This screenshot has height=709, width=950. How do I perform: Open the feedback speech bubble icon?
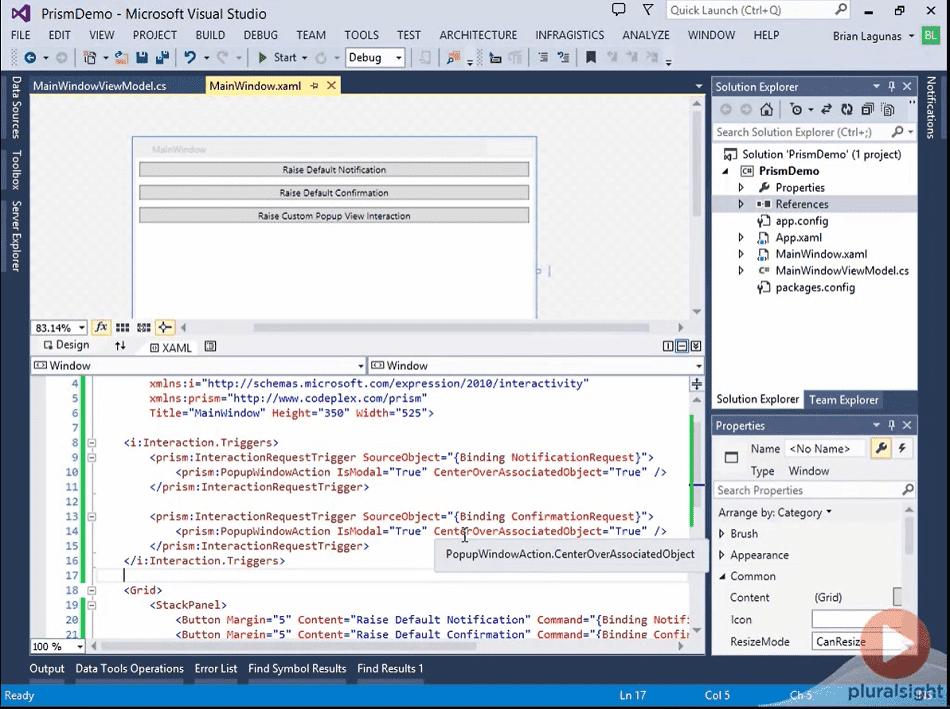[618, 10]
